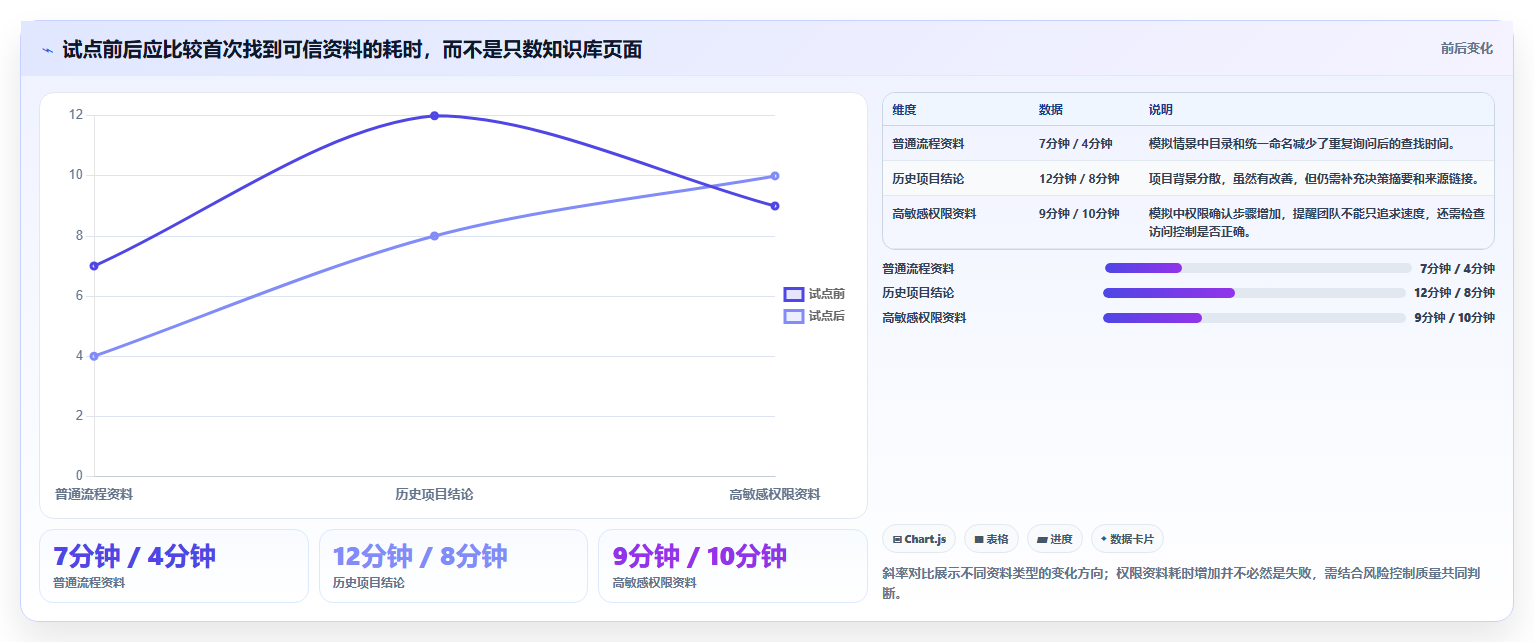Click the lightning icon beside the header title
Screen dimensions: 1534x642
point(47,50)
